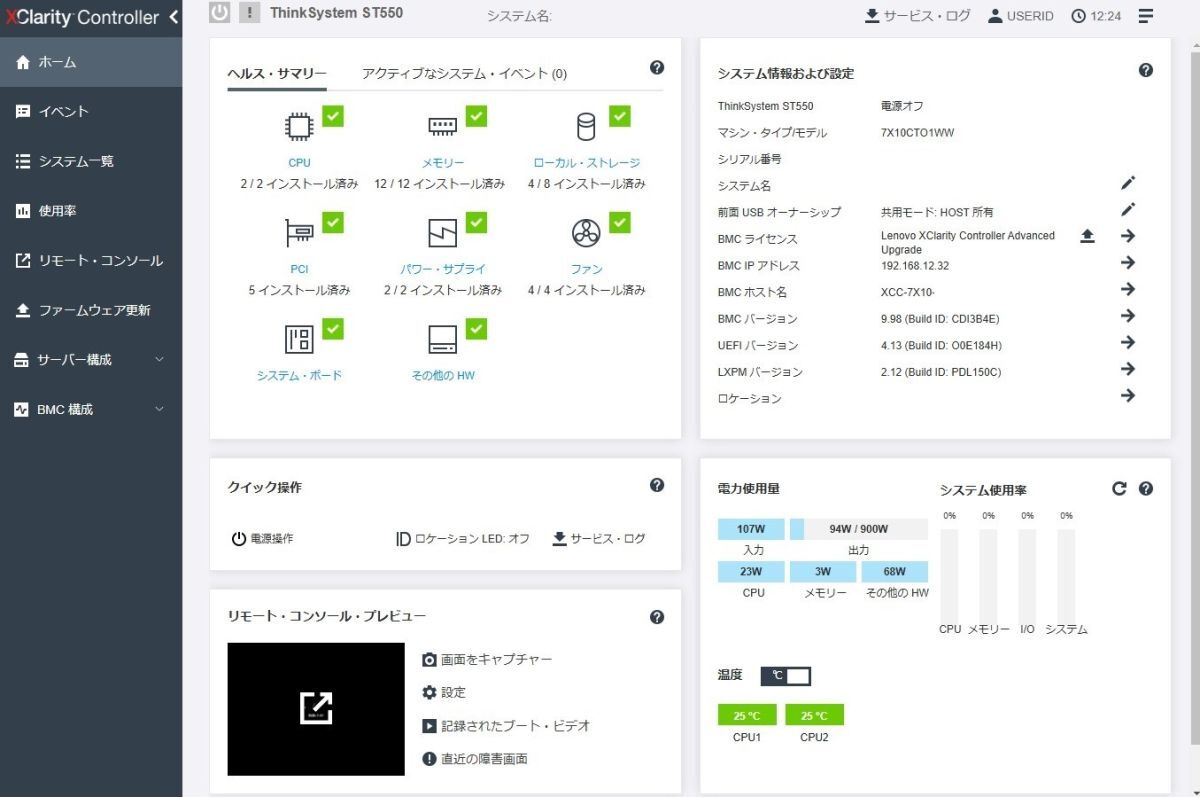
Task: Open the ホーム menu item
Action: (x=91, y=62)
